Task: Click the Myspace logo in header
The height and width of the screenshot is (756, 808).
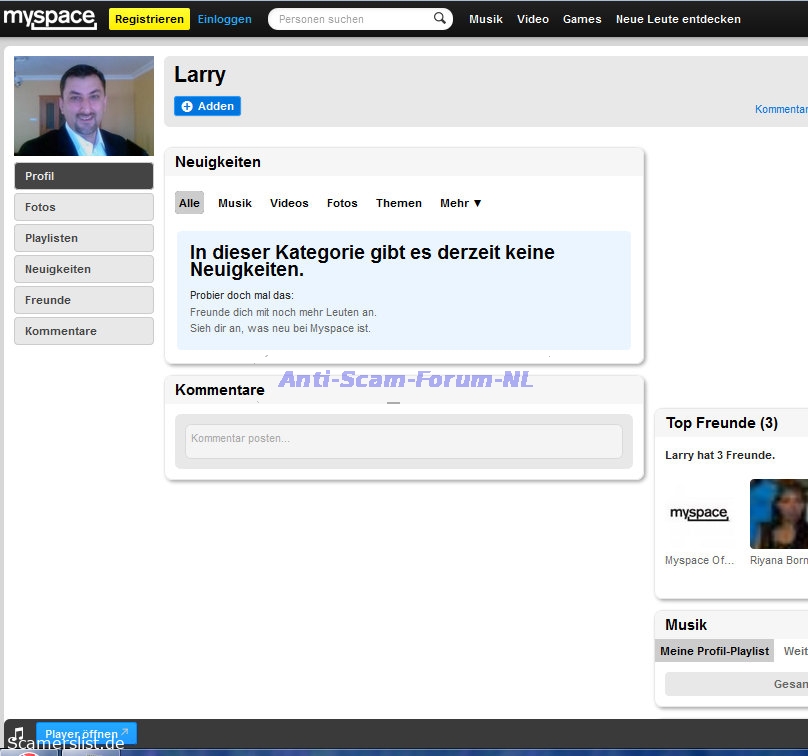Action: coord(50,18)
